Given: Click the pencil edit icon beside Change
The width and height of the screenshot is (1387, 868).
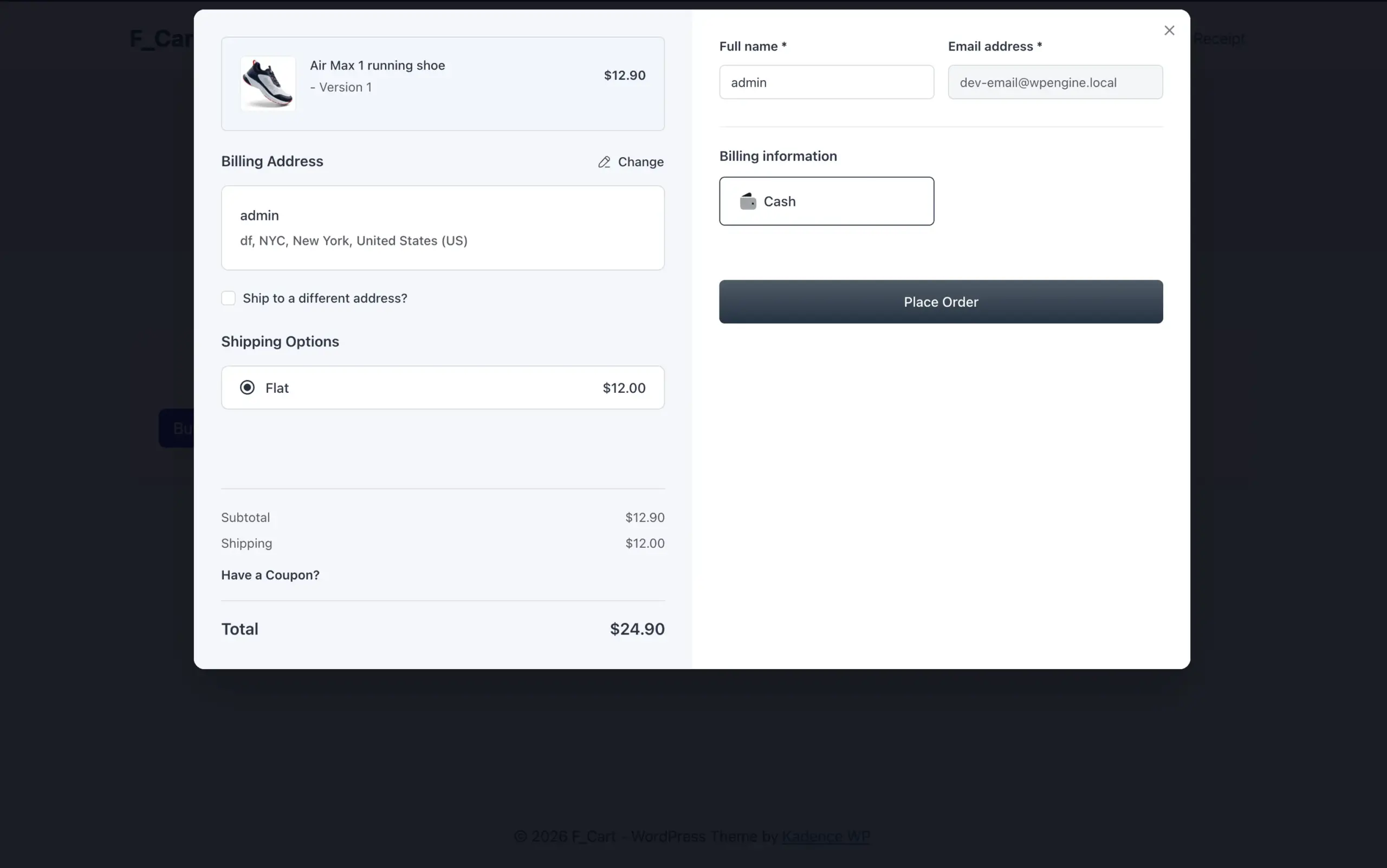Looking at the screenshot, I should tap(605, 162).
